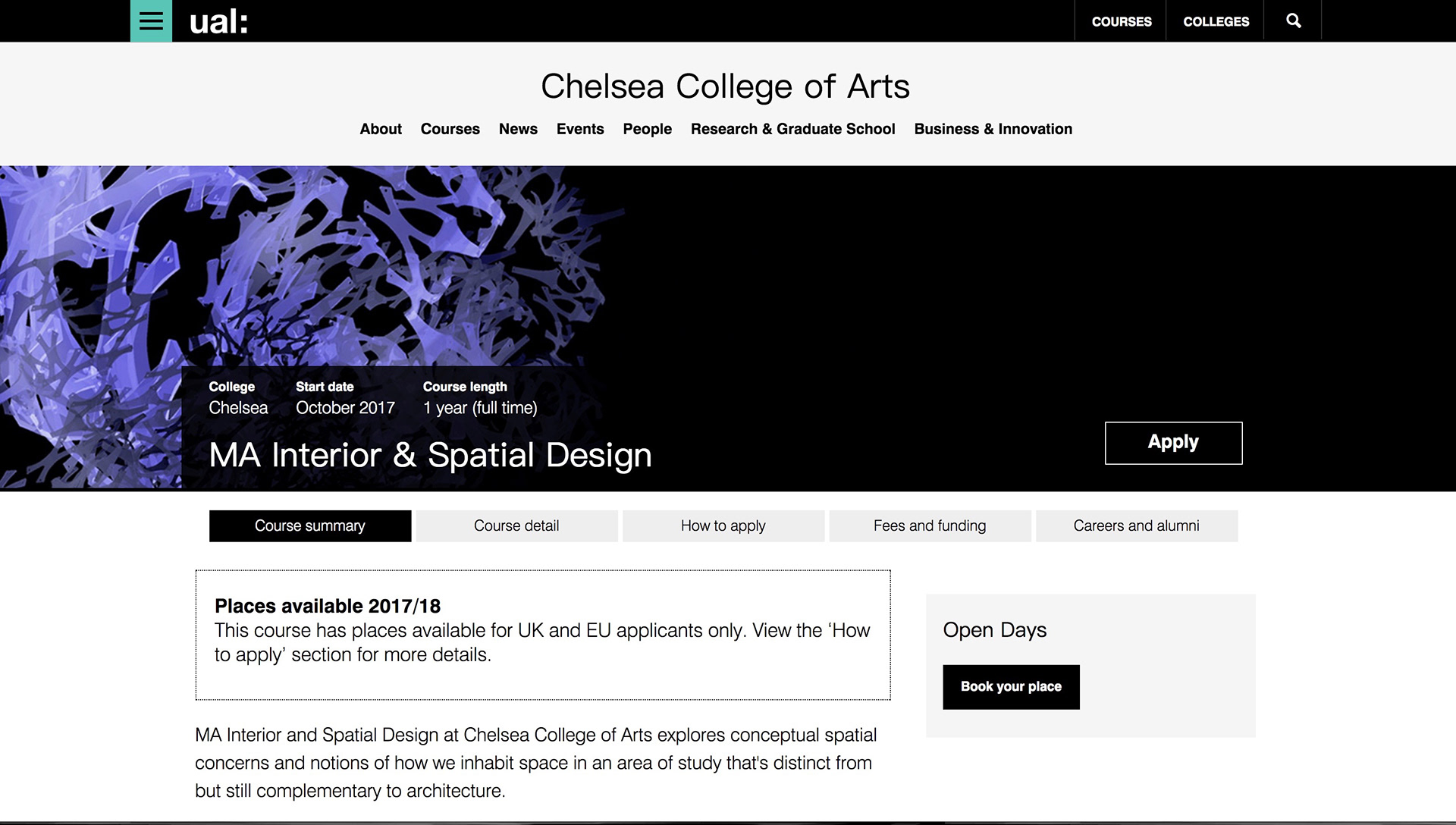Click the Apply button
The width and height of the screenshot is (1456, 825).
1173,443
